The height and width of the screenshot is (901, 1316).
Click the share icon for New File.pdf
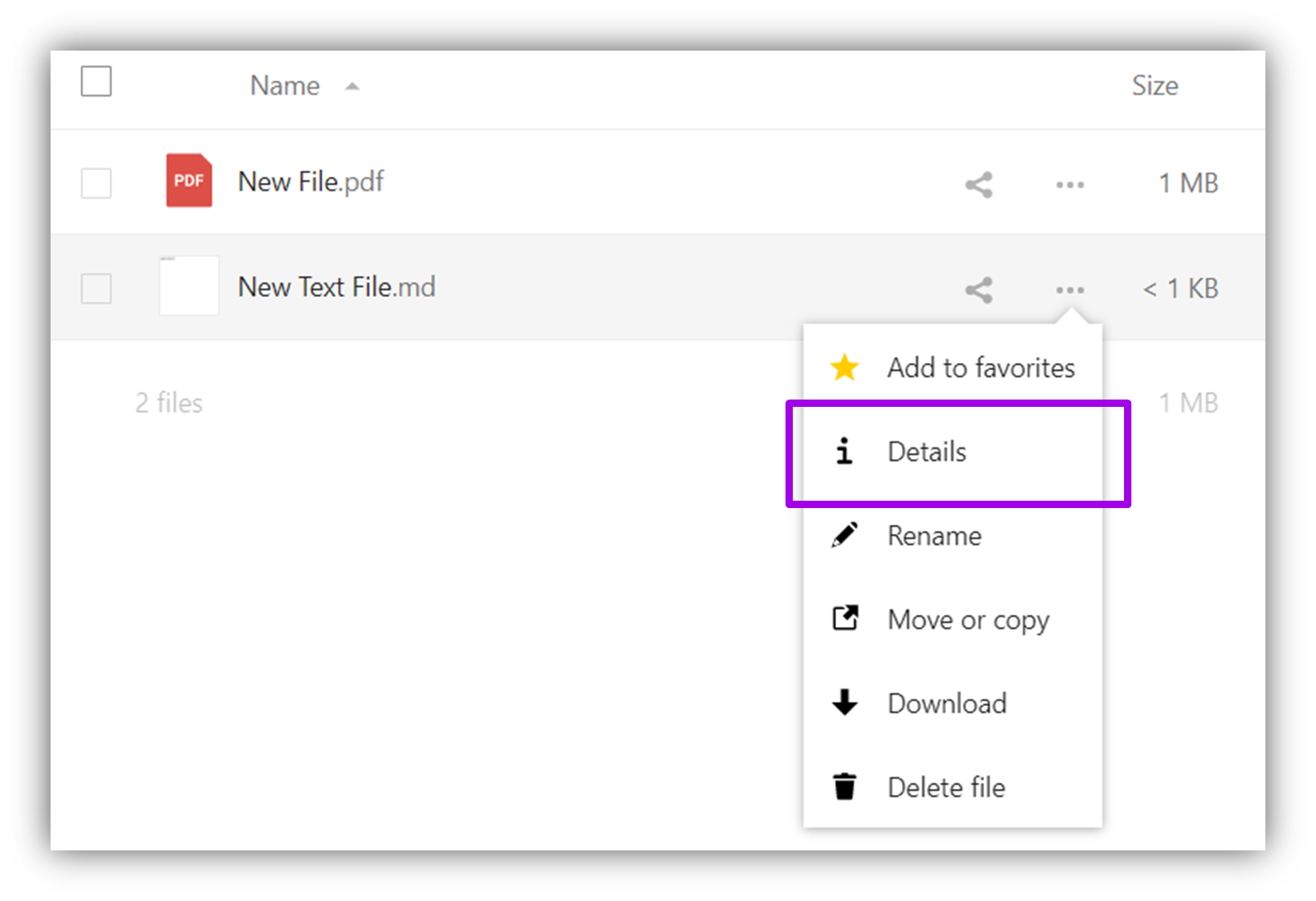[978, 184]
